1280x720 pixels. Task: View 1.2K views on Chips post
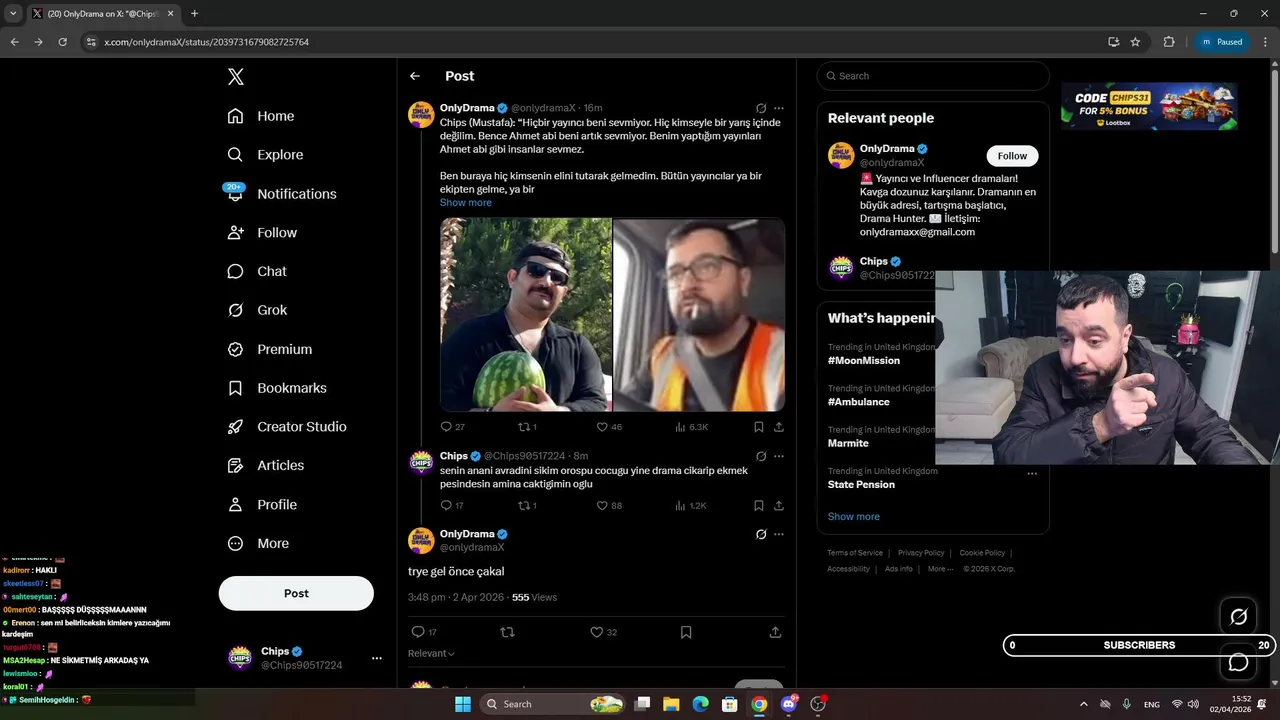point(680,506)
